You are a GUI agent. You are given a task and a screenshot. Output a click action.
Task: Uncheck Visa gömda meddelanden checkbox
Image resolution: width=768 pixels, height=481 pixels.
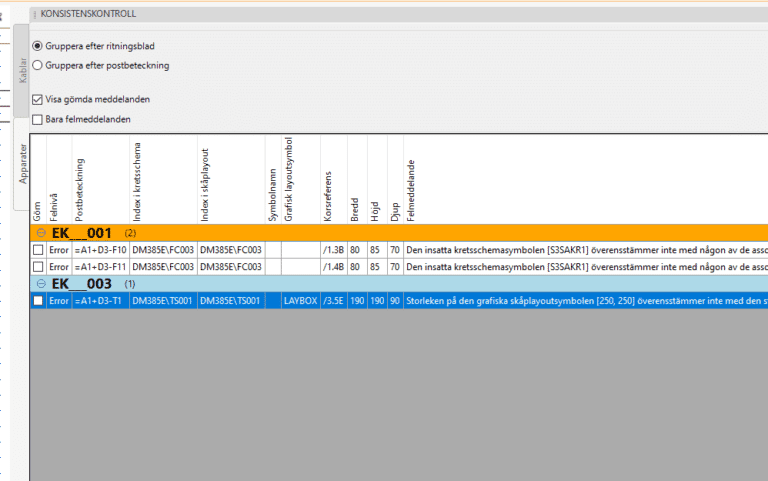[x=38, y=100]
